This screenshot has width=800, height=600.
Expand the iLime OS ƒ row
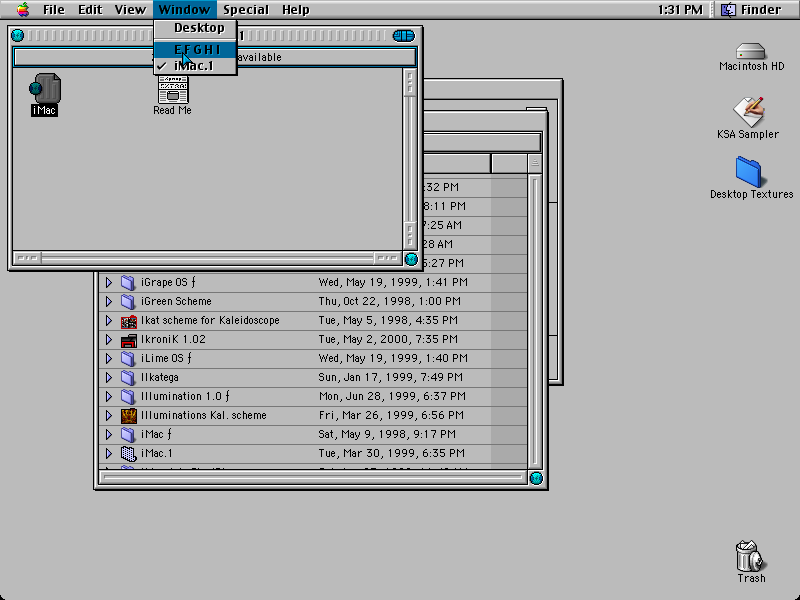point(108,358)
